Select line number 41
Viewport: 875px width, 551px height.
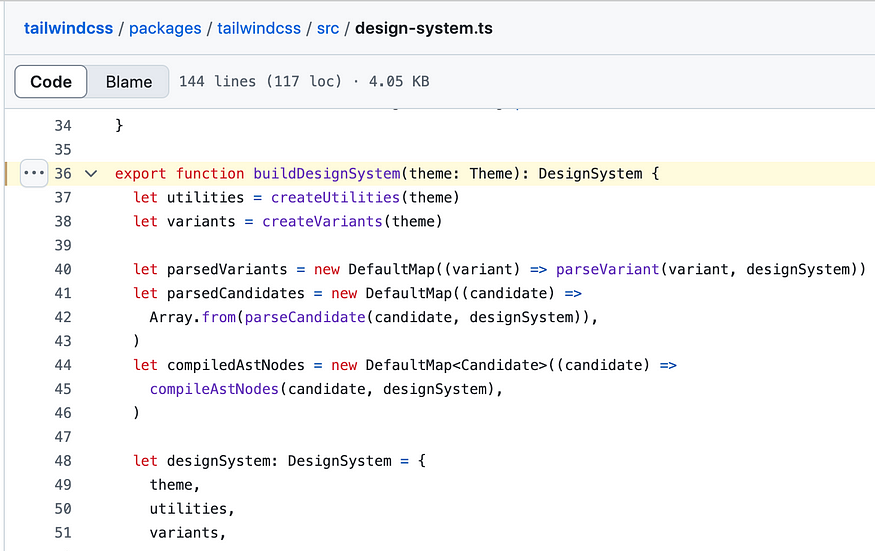(x=63, y=294)
